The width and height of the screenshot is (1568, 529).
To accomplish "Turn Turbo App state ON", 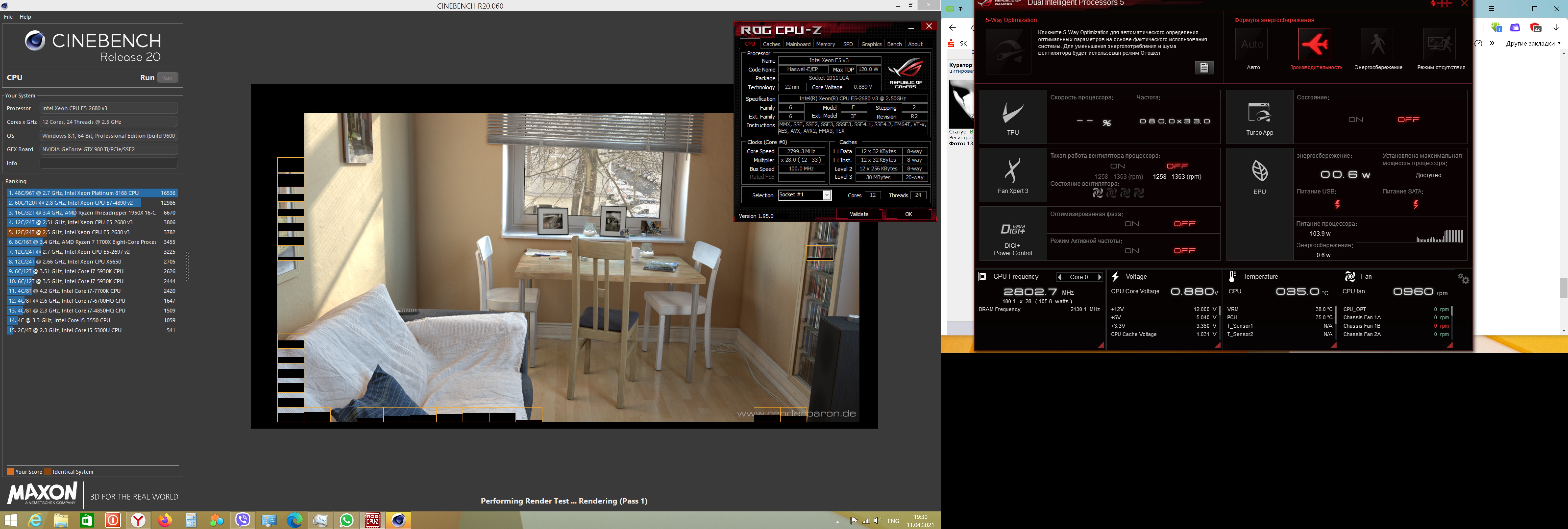I will click(x=1356, y=119).
